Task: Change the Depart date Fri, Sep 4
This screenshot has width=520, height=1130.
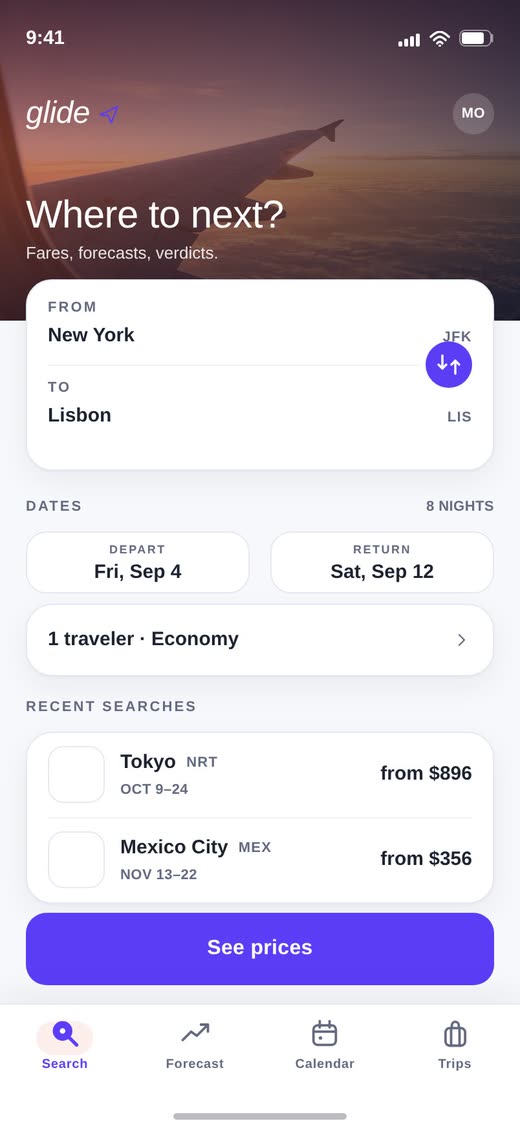Action: (x=138, y=562)
